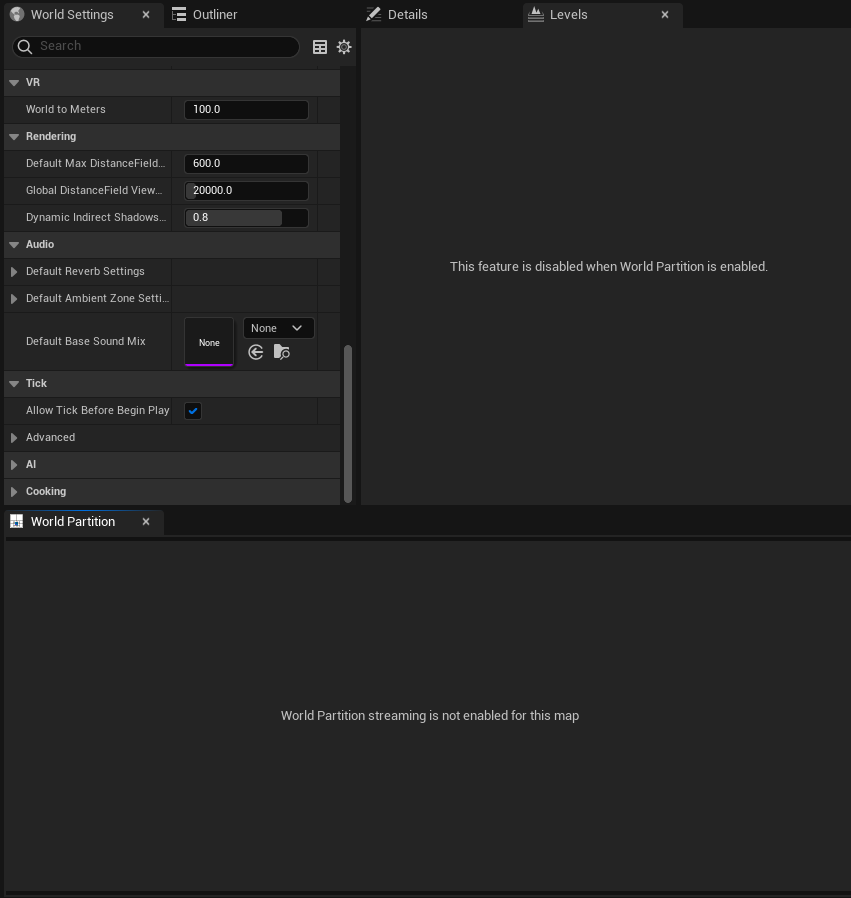
Task: Toggle Allow Tick Before Begin Play checkbox
Action: click(x=193, y=411)
